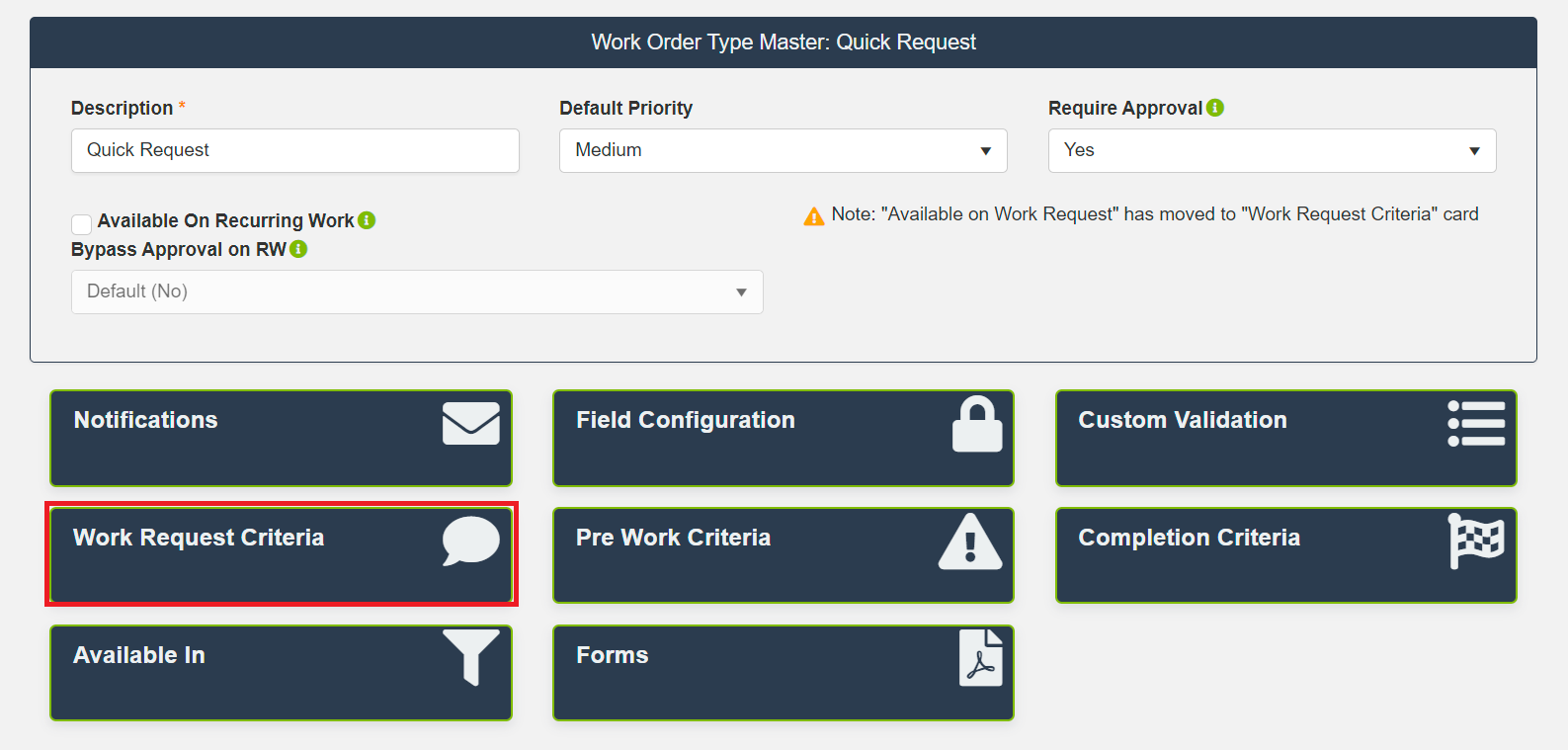Screen dimensions: 1568x750
Task: Click the padlock icon on Field Configuration
Action: [x=976, y=425]
